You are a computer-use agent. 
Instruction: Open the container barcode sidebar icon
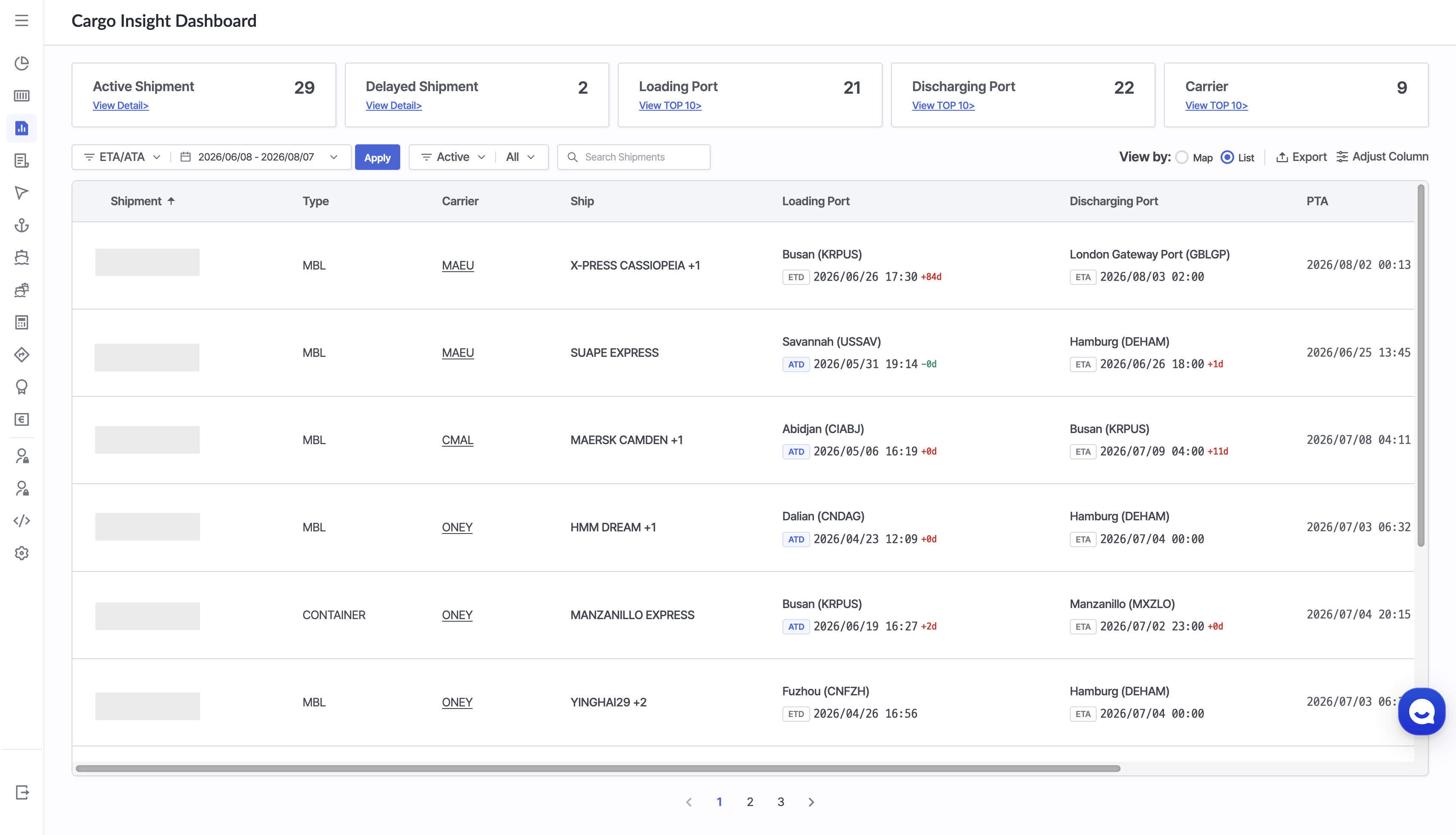(22, 96)
